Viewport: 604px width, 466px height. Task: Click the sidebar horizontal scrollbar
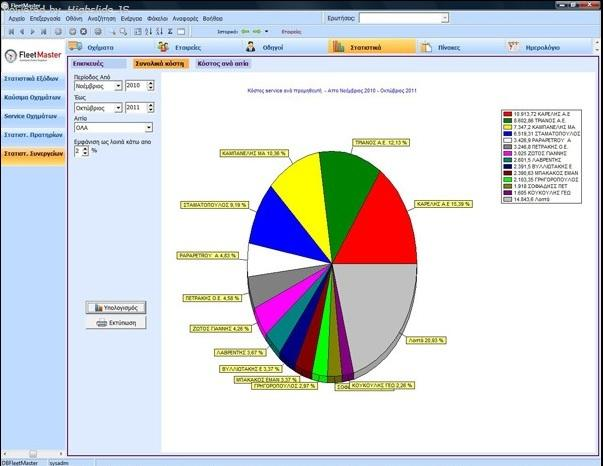tap(33, 454)
